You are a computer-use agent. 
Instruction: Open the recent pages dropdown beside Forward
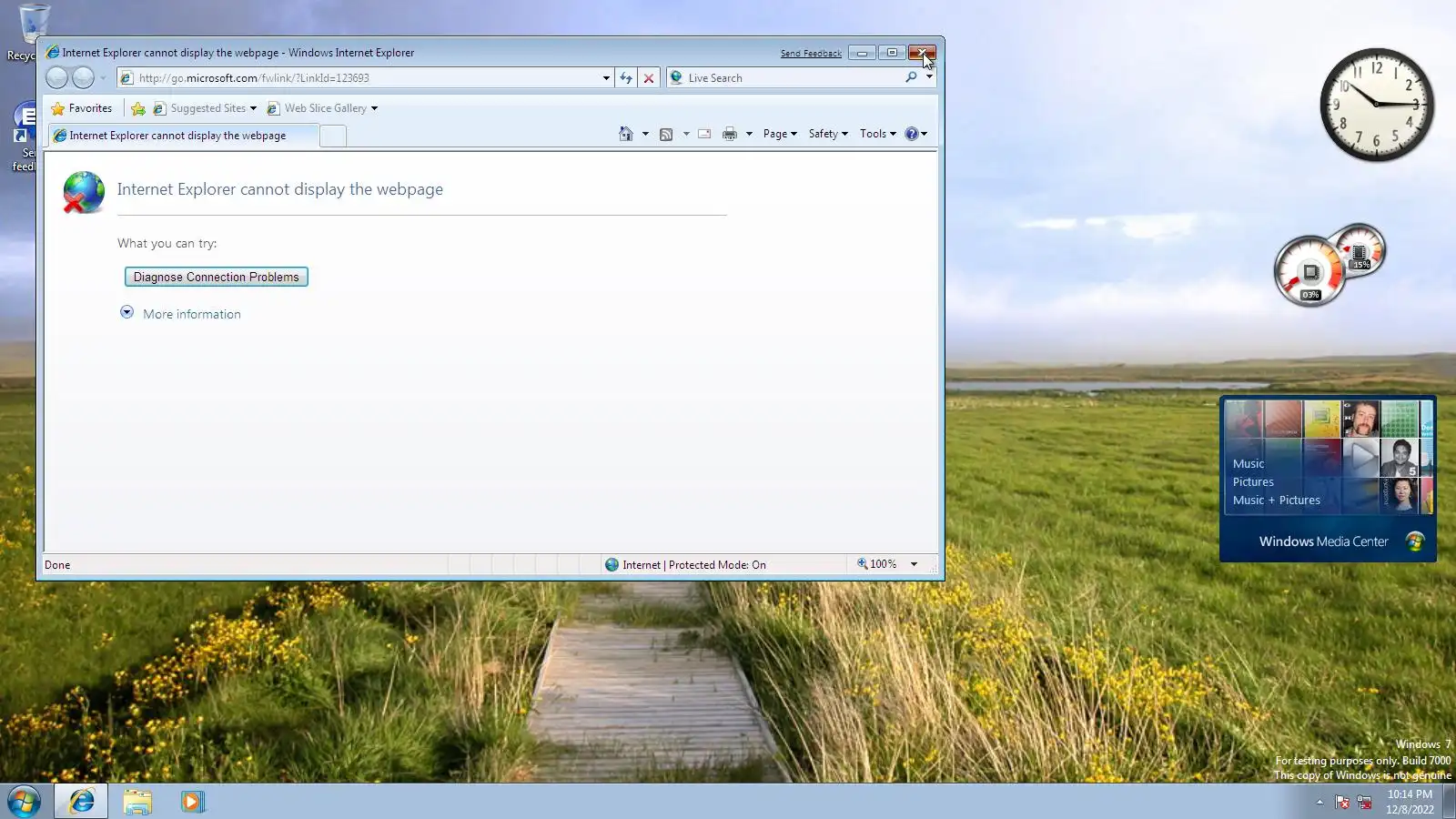103,78
